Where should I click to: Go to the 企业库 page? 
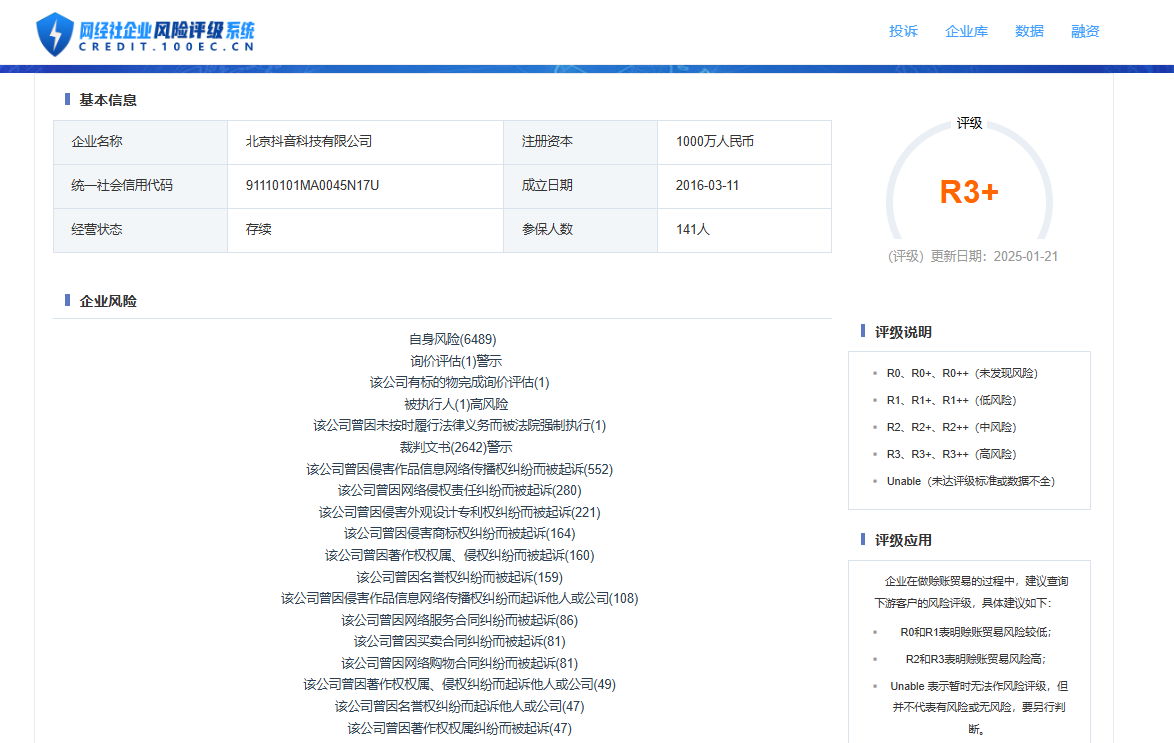[x=966, y=31]
